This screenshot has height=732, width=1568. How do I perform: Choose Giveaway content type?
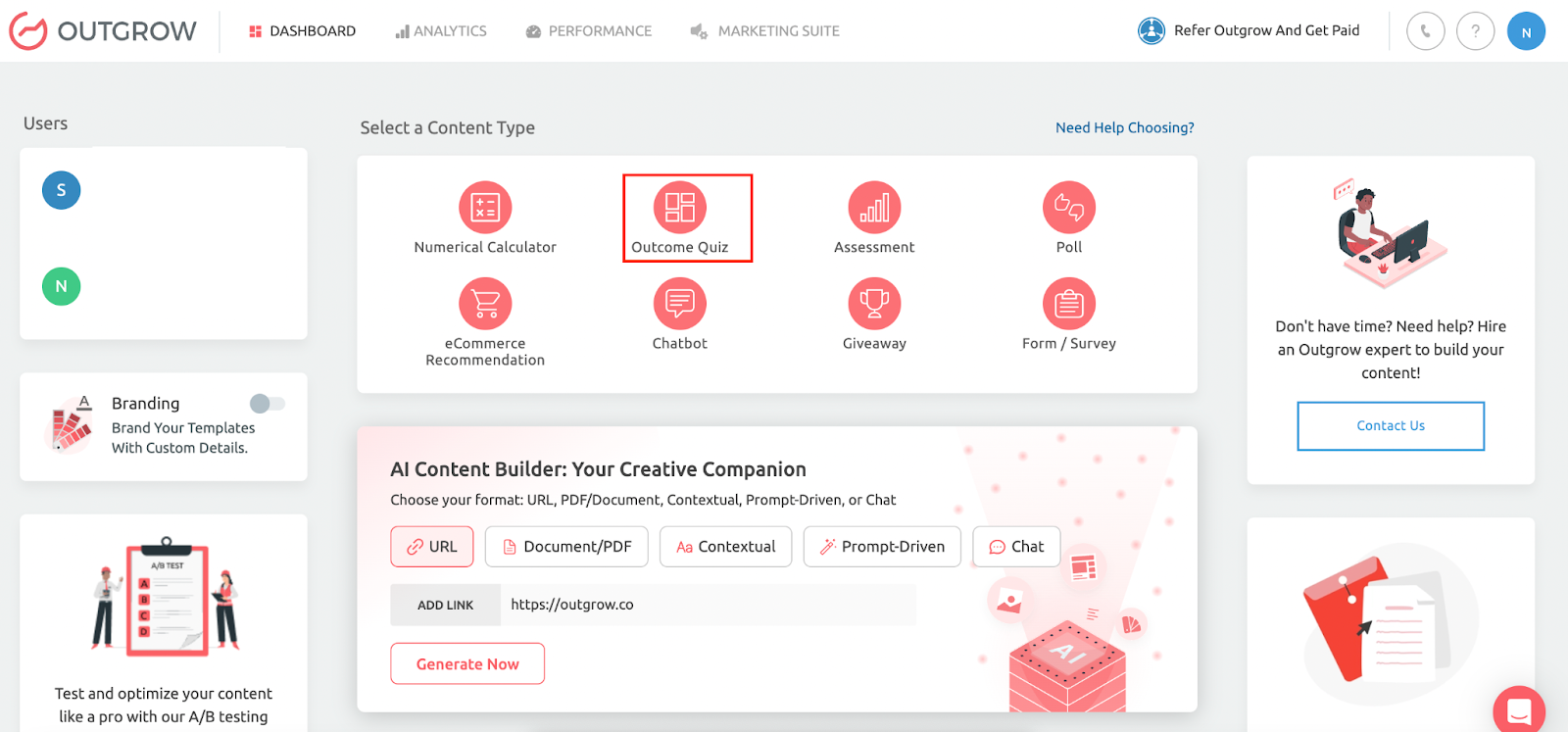point(874,315)
